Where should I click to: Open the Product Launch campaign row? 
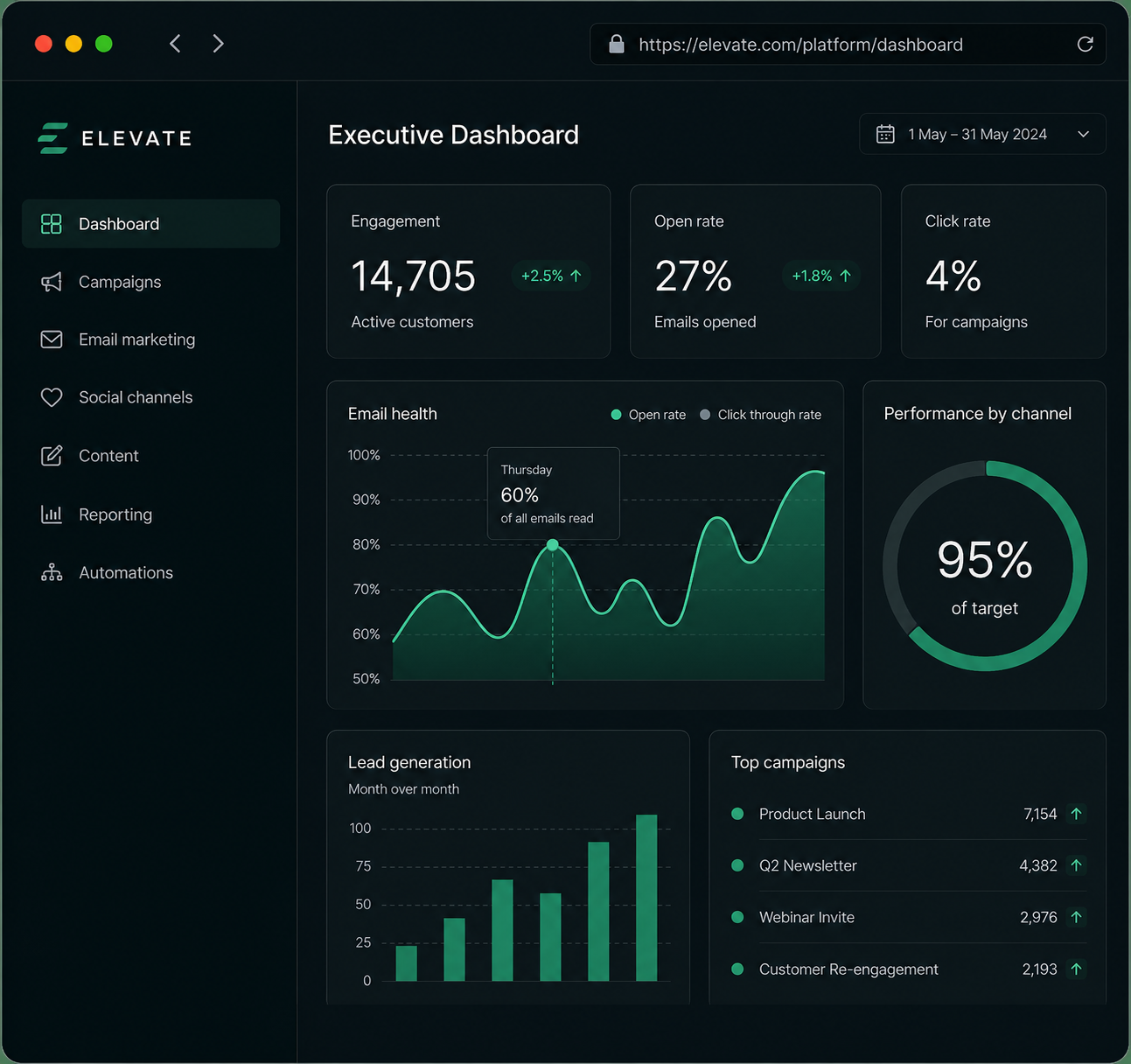pos(908,814)
